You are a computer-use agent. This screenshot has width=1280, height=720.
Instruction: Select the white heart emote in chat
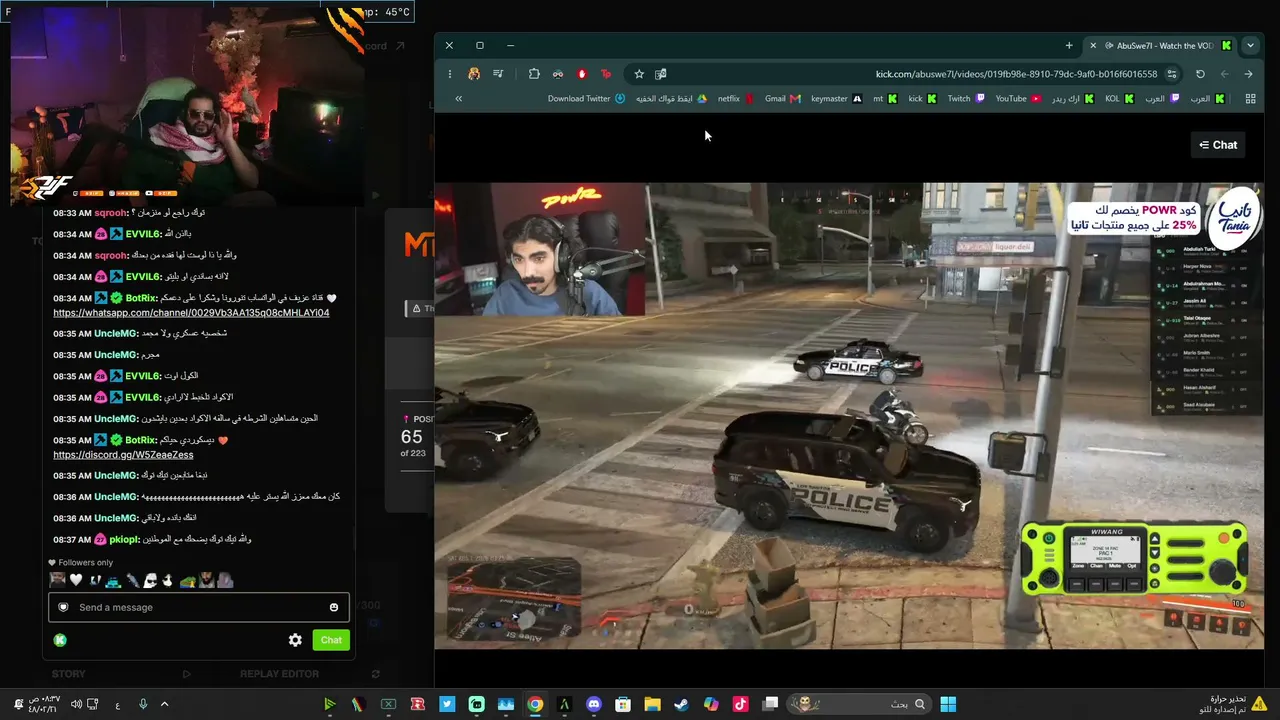click(x=76, y=580)
